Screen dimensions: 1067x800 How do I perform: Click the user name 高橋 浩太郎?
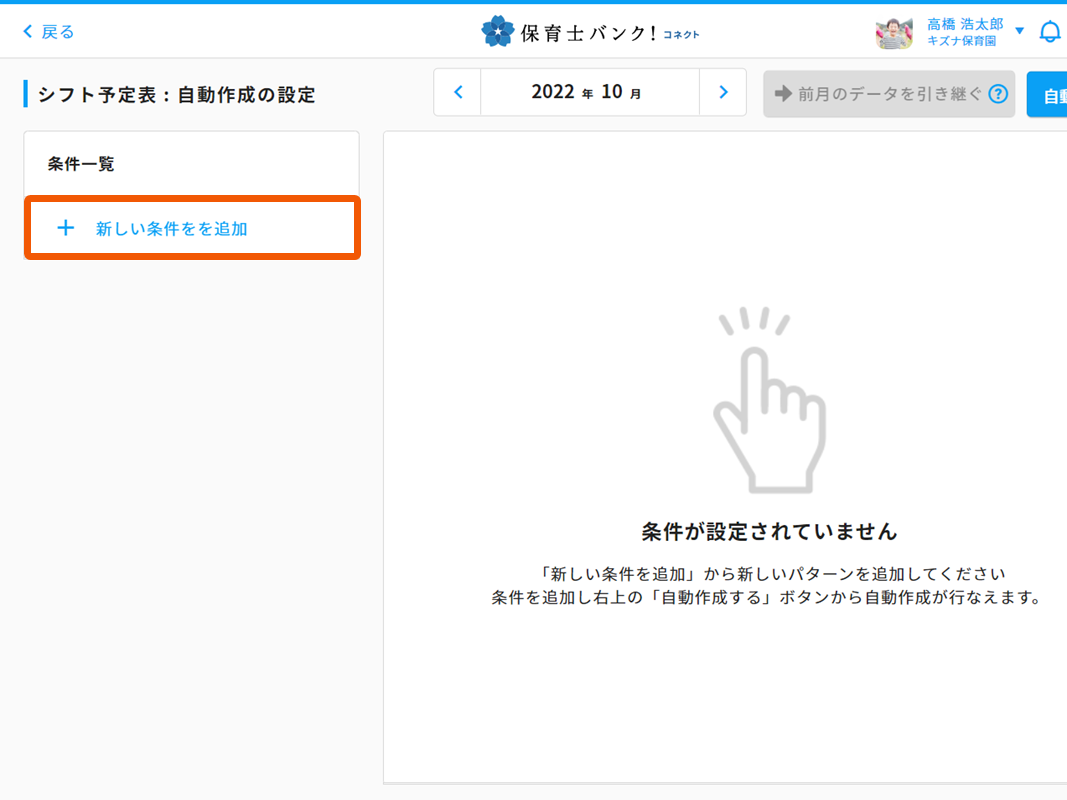coord(964,24)
